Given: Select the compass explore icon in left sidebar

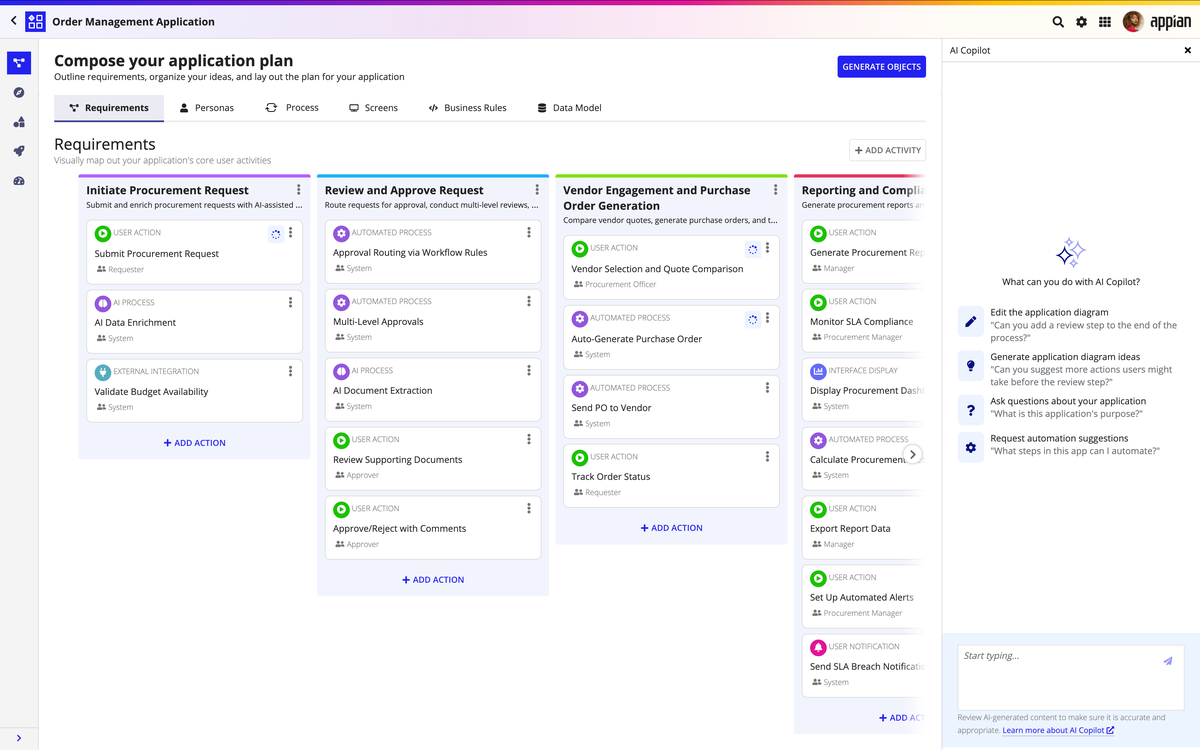Looking at the screenshot, I should (18, 93).
